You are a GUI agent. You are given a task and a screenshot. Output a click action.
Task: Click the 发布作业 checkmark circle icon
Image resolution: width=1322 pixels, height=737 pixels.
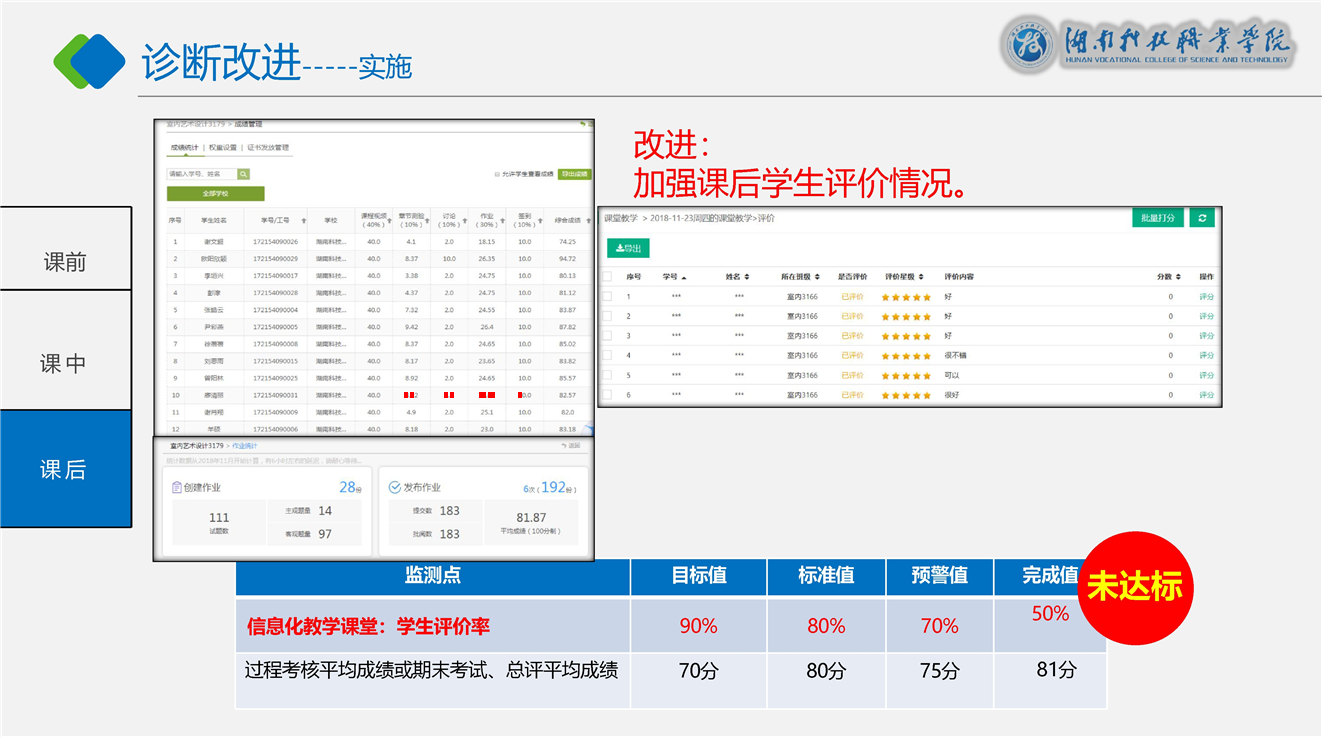click(394, 488)
